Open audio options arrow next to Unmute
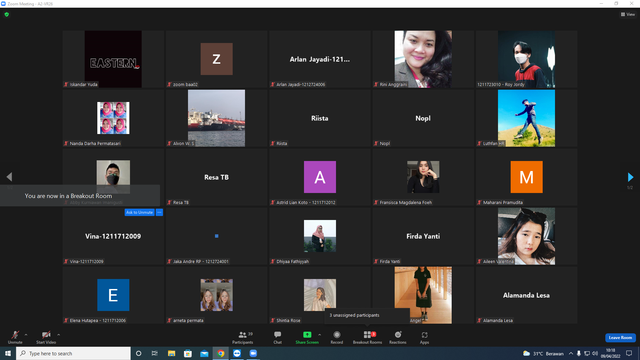Viewport: 640px width, 360px height. (x=26, y=335)
